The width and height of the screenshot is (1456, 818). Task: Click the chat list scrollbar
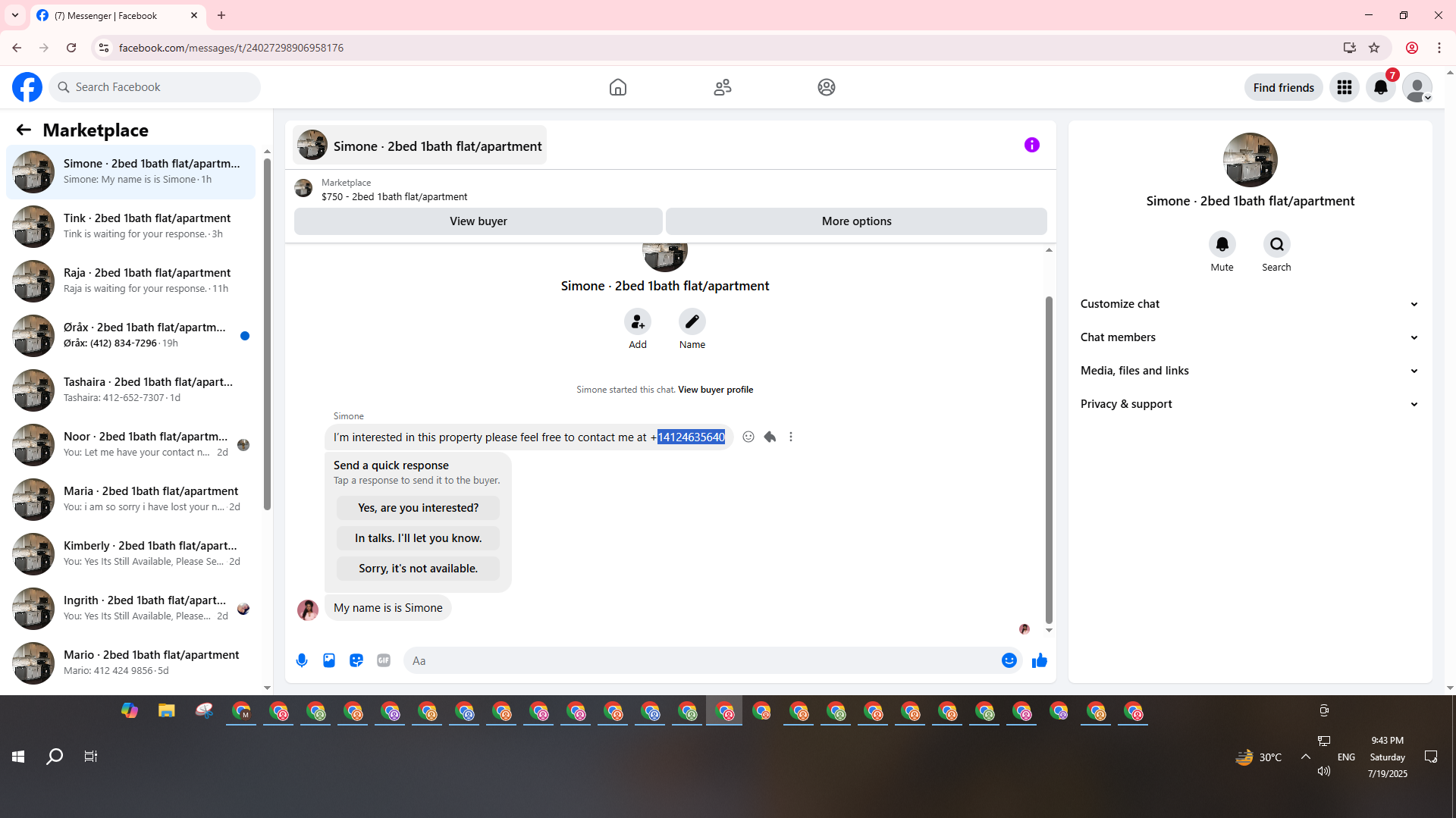(x=267, y=334)
